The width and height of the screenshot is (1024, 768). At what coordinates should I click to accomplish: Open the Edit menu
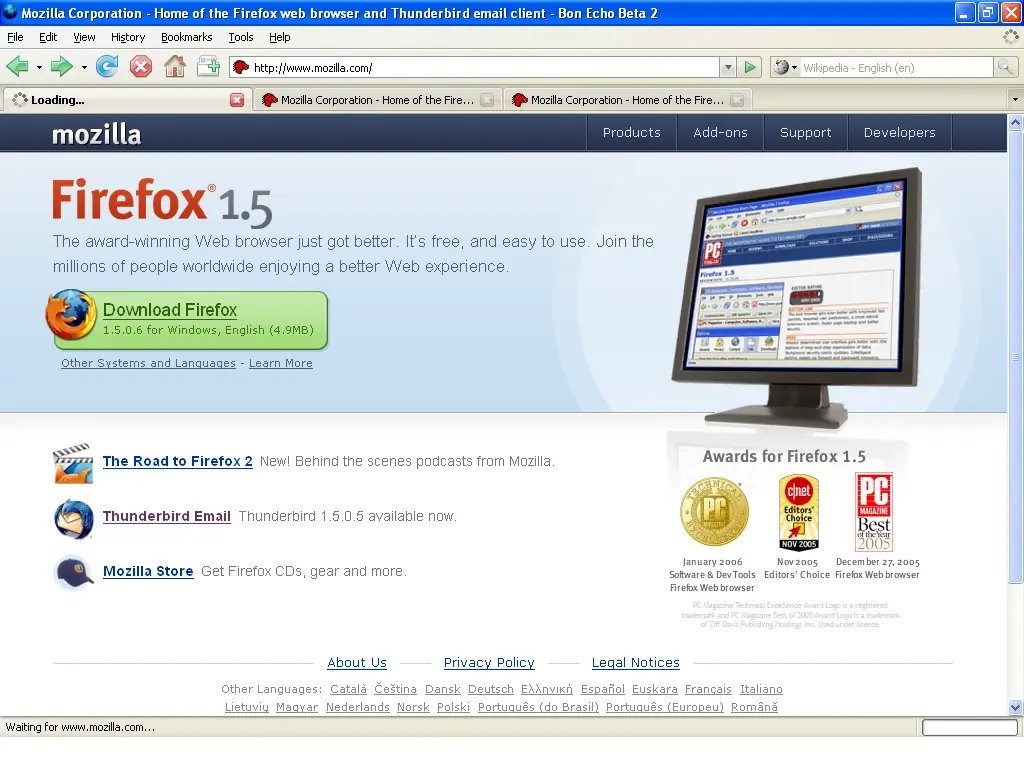coord(48,37)
